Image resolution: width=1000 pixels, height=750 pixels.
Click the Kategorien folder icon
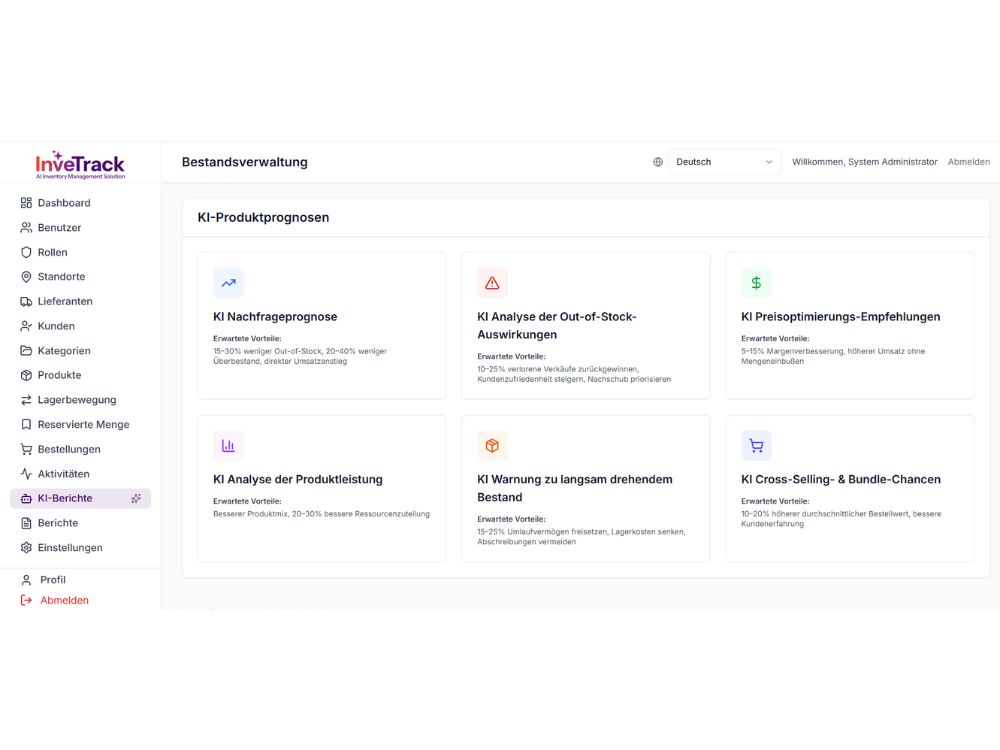click(26, 351)
